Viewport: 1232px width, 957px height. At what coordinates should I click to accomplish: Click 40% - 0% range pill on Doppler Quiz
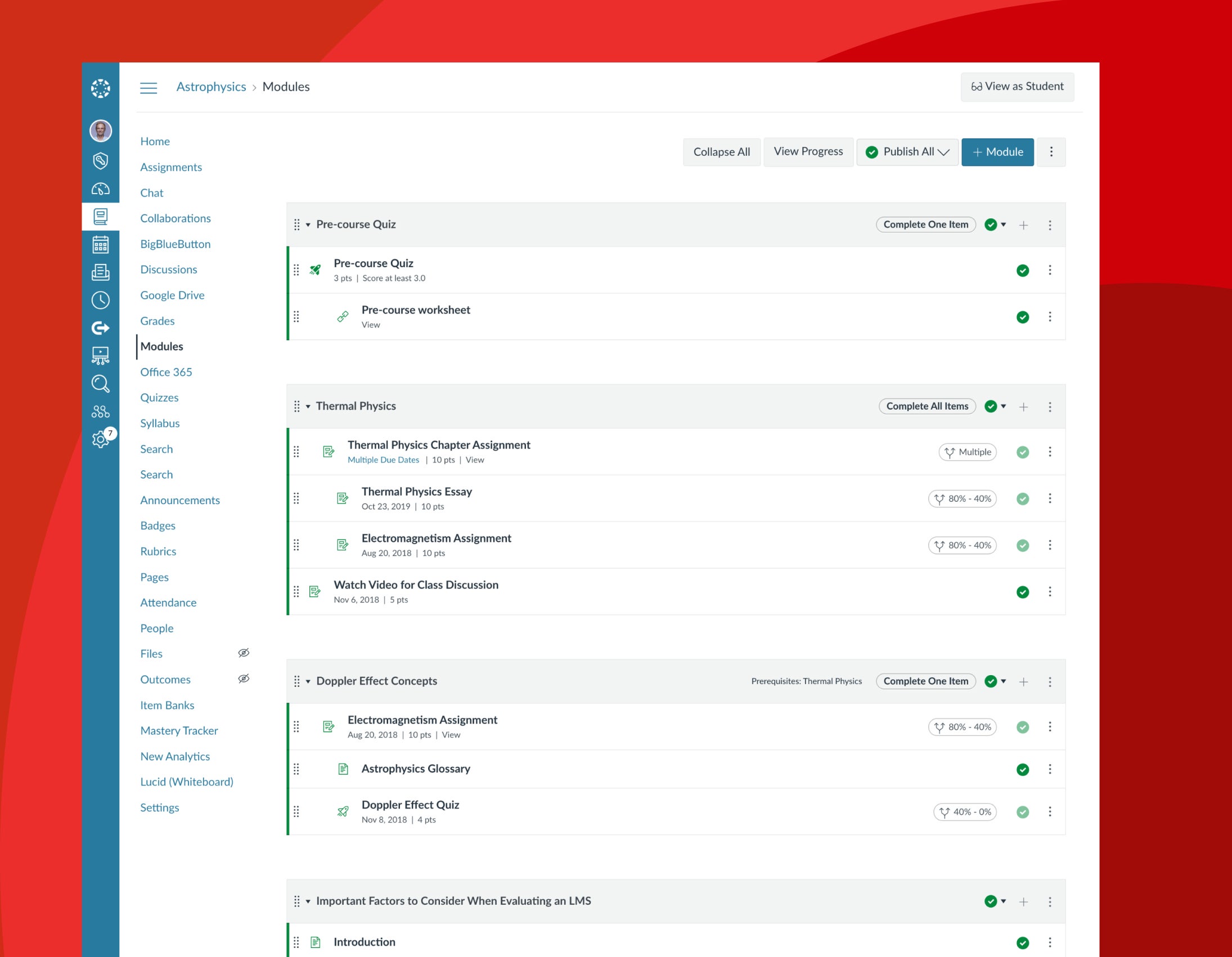(965, 812)
